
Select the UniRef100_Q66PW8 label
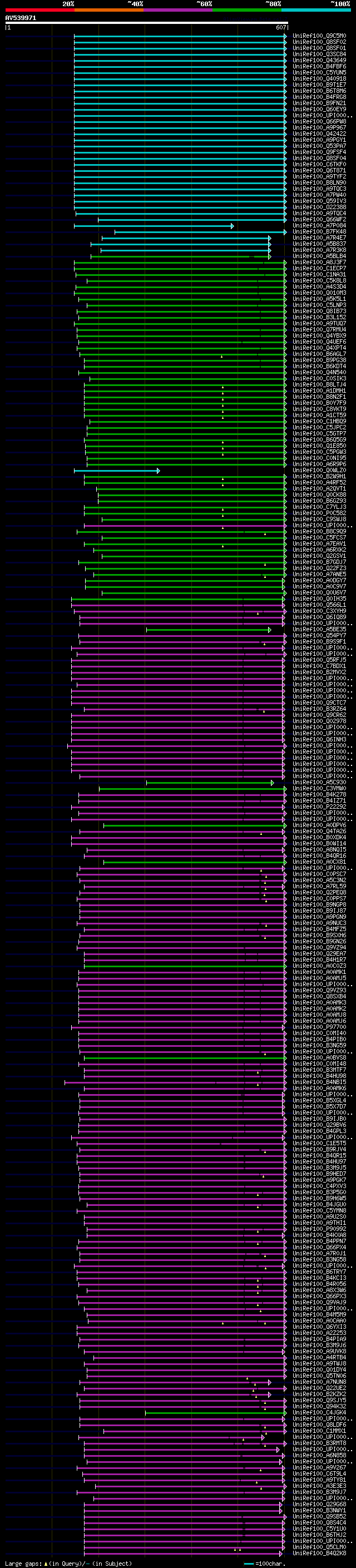pos(319,122)
